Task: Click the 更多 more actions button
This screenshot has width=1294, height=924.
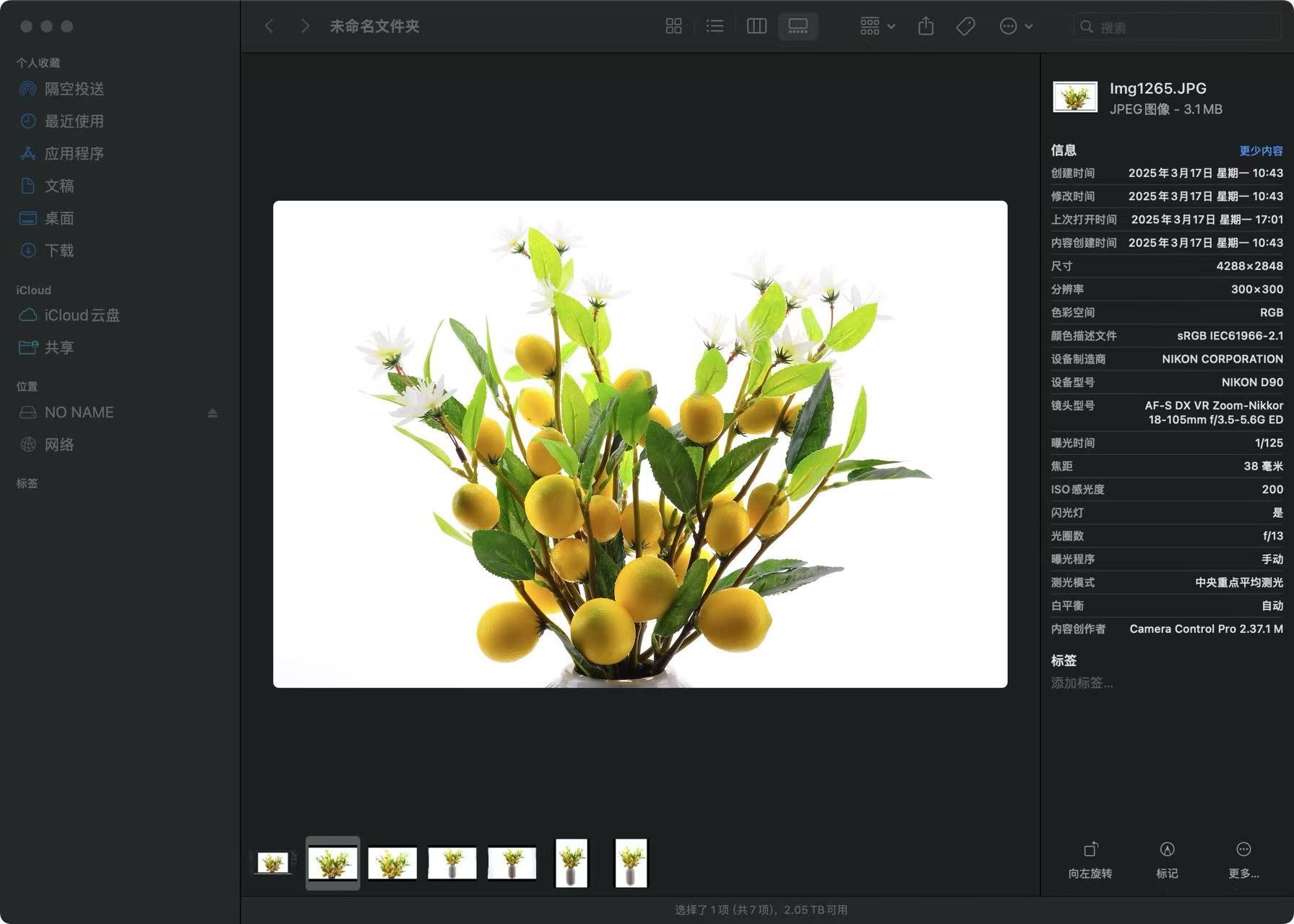Action: tap(1243, 858)
